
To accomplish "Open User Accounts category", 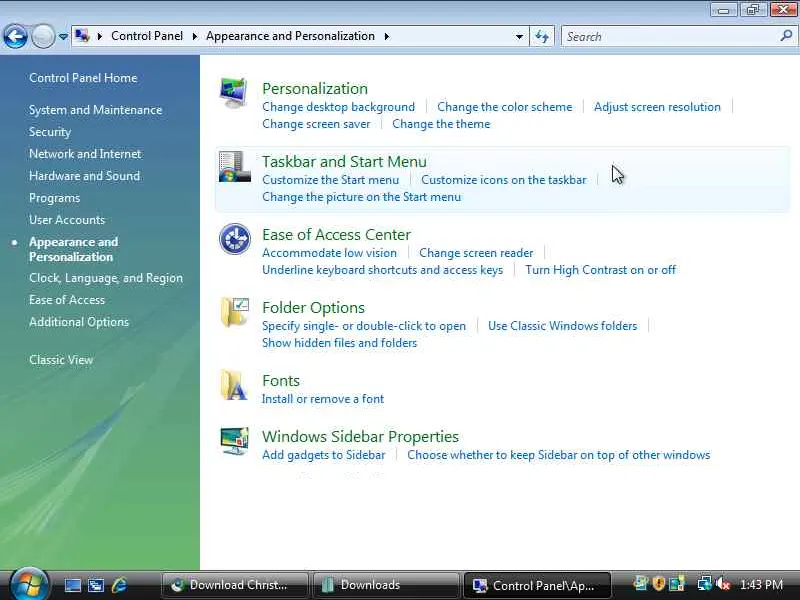I will (67, 220).
